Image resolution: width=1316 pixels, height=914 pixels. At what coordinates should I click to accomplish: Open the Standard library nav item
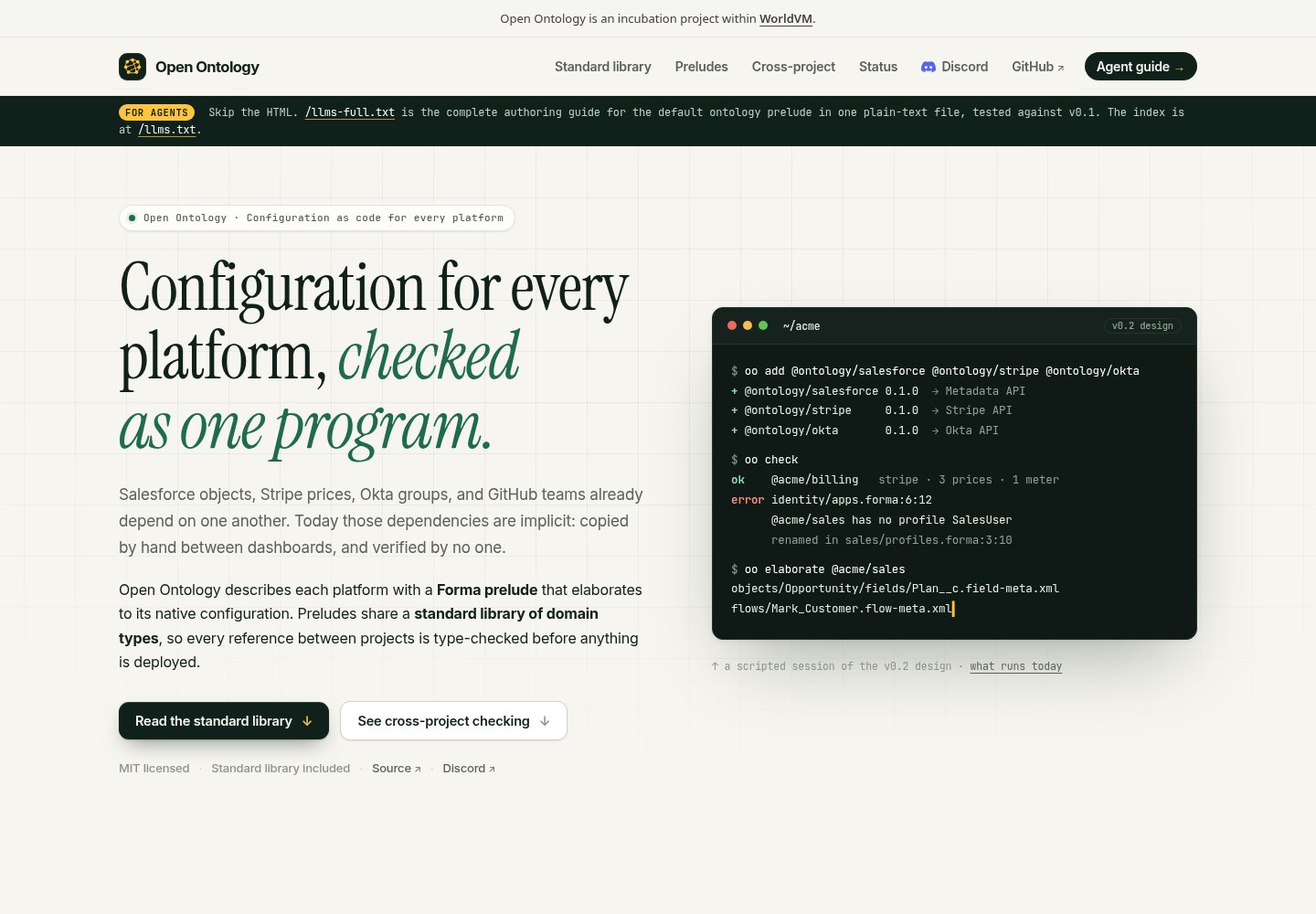coord(603,67)
